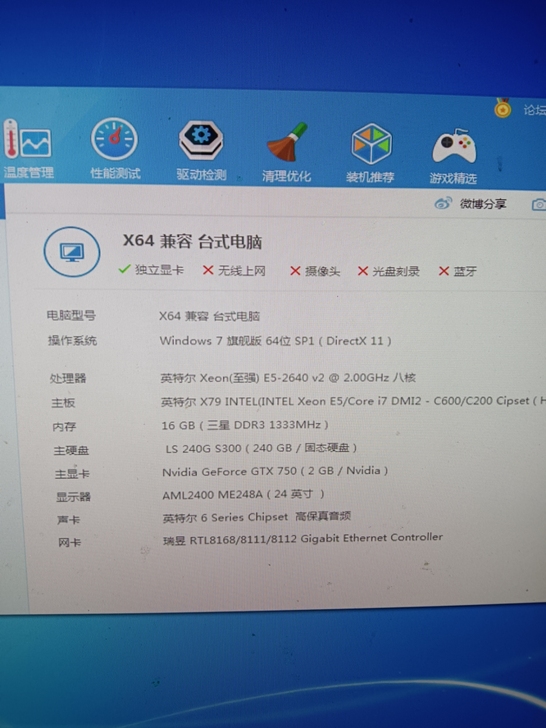Screen dimensions: 546x728
Task: Open 性能测试 performance test gauge icon
Action: [115, 150]
